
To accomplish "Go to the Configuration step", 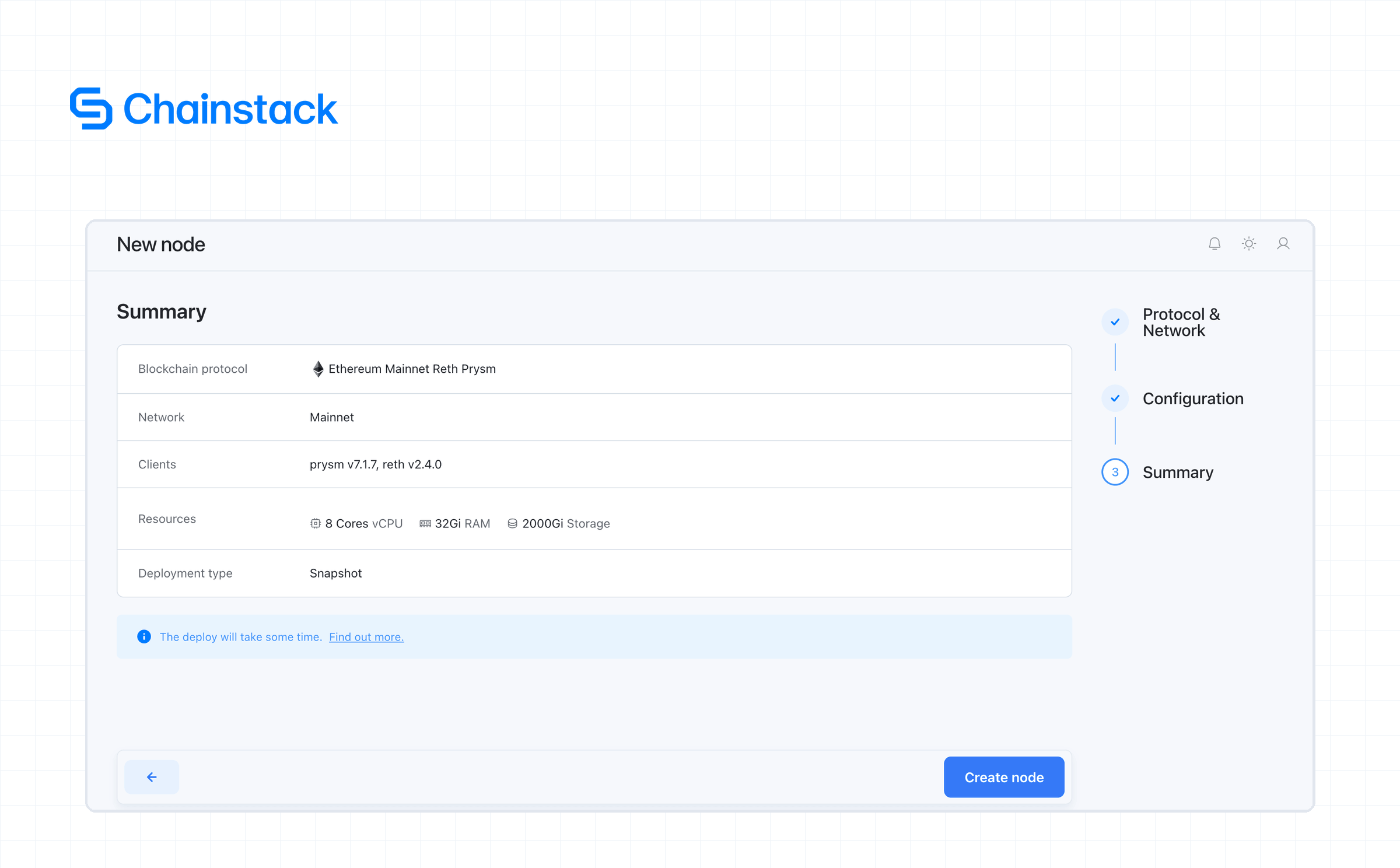I will 1193,398.
